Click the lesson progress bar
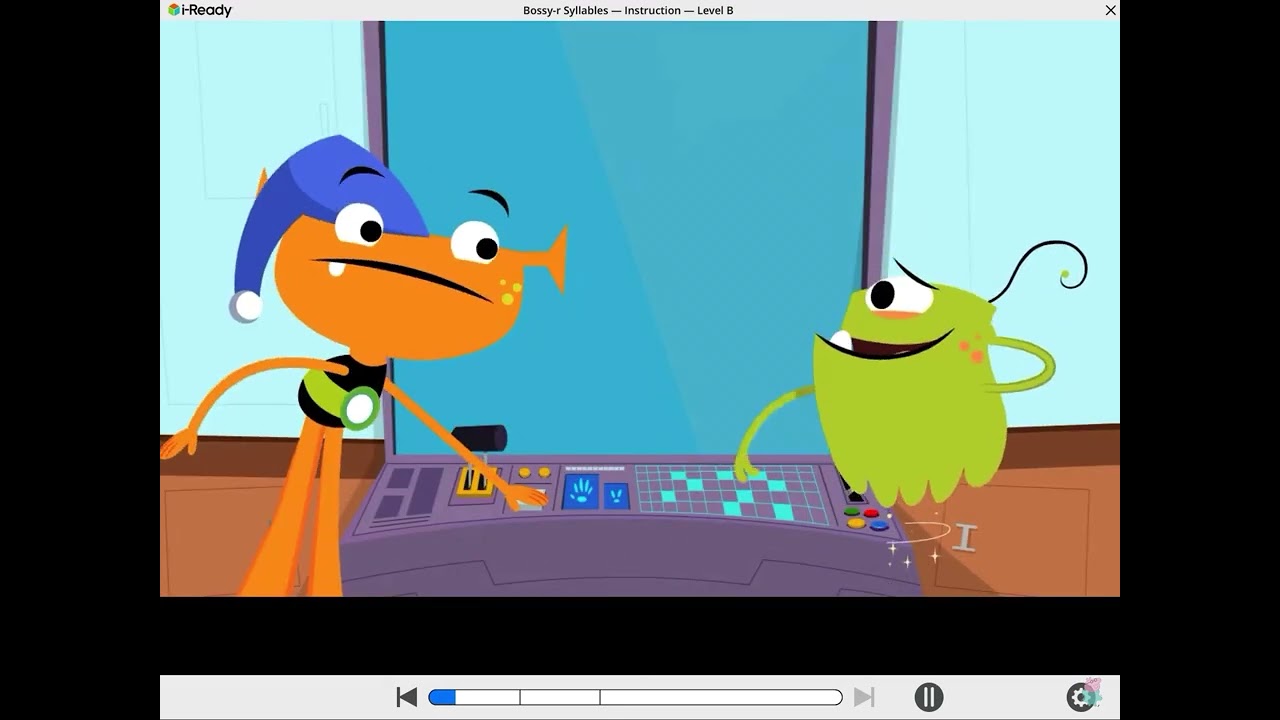Viewport: 1280px width, 720px height. click(x=636, y=697)
